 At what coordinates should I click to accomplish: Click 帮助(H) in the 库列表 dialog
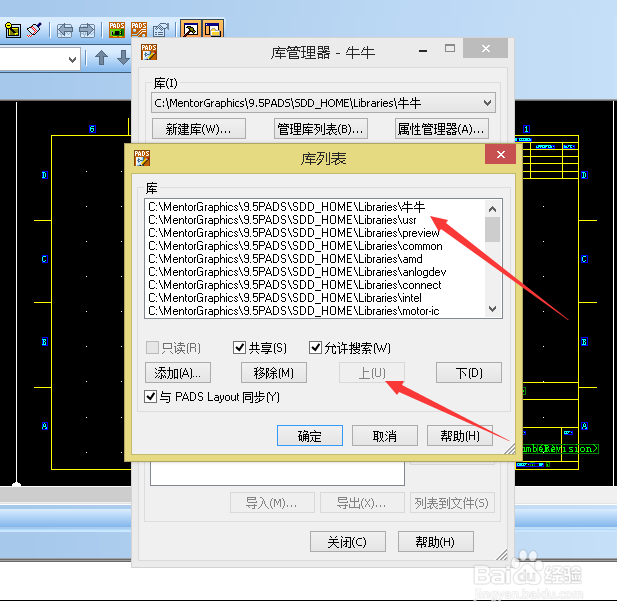pyautogui.click(x=460, y=435)
